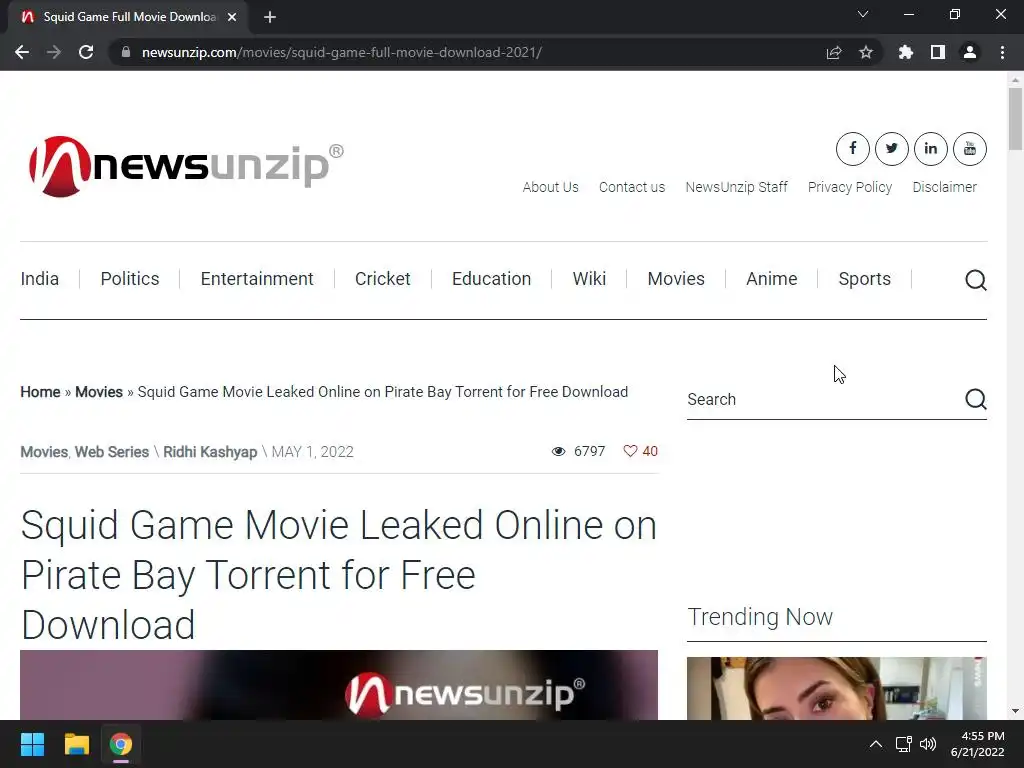
Task: Select the Movies item in the navigation bar
Action: click(676, 279)
